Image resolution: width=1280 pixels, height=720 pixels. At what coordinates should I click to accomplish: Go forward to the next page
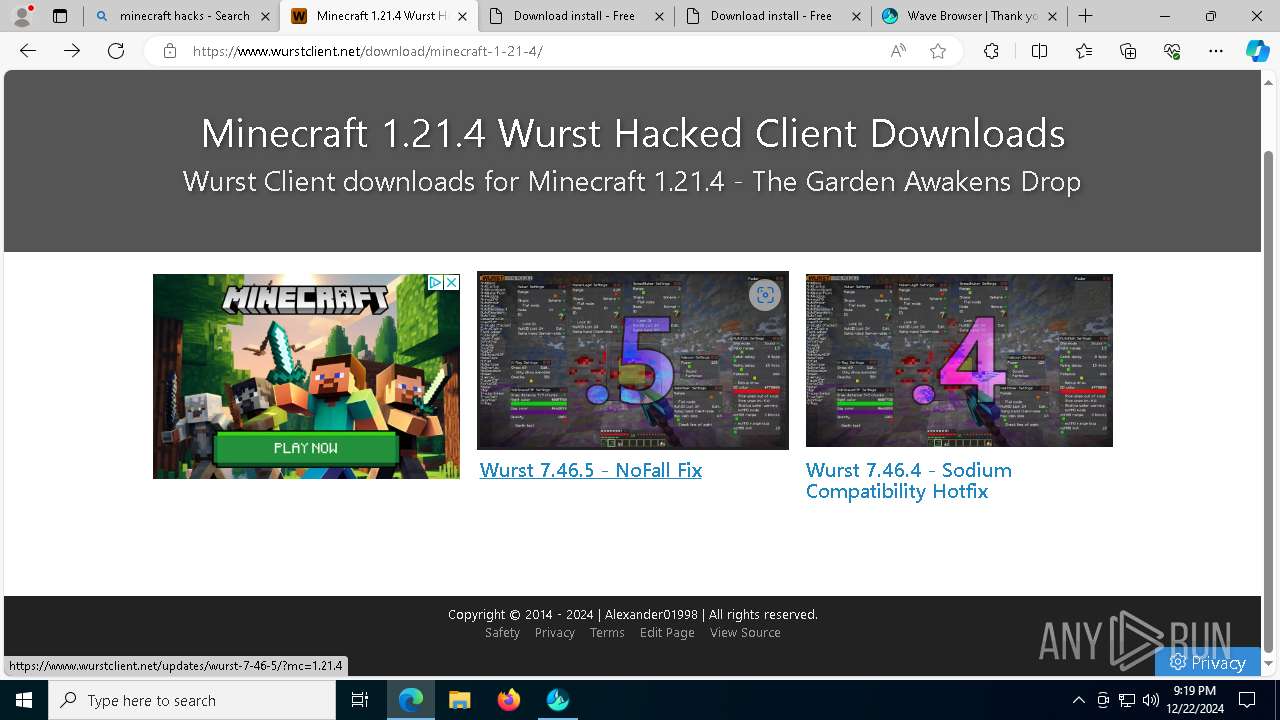tap(72, 51)
